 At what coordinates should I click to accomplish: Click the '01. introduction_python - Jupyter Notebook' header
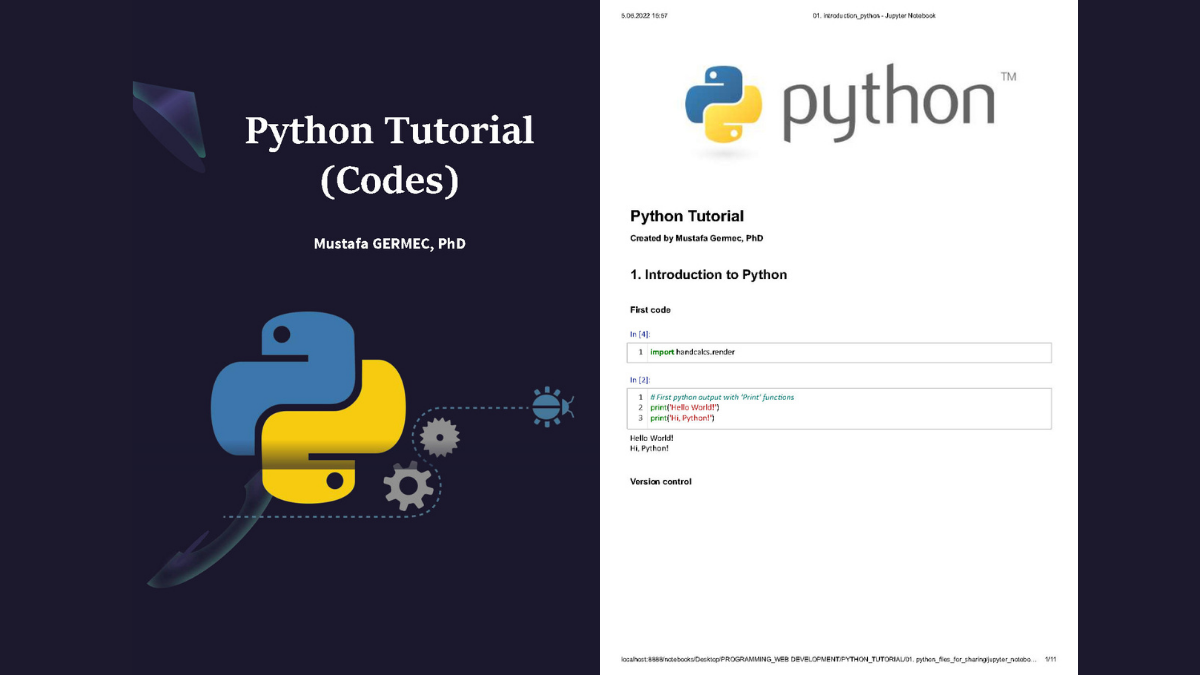pyautogui.click(x=874, y=16)
